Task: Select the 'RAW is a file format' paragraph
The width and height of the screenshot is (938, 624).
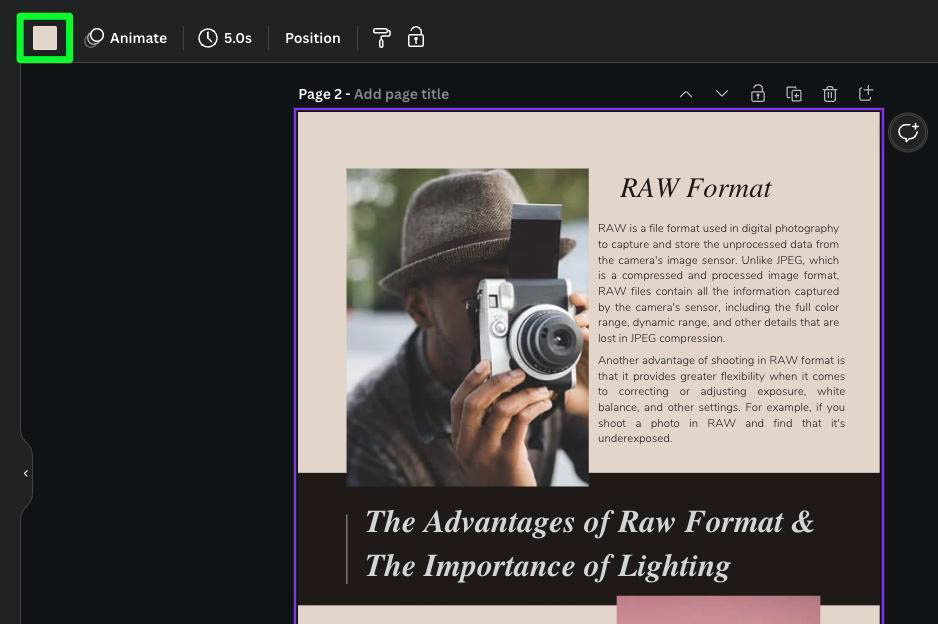Action: tap(718, 283)
